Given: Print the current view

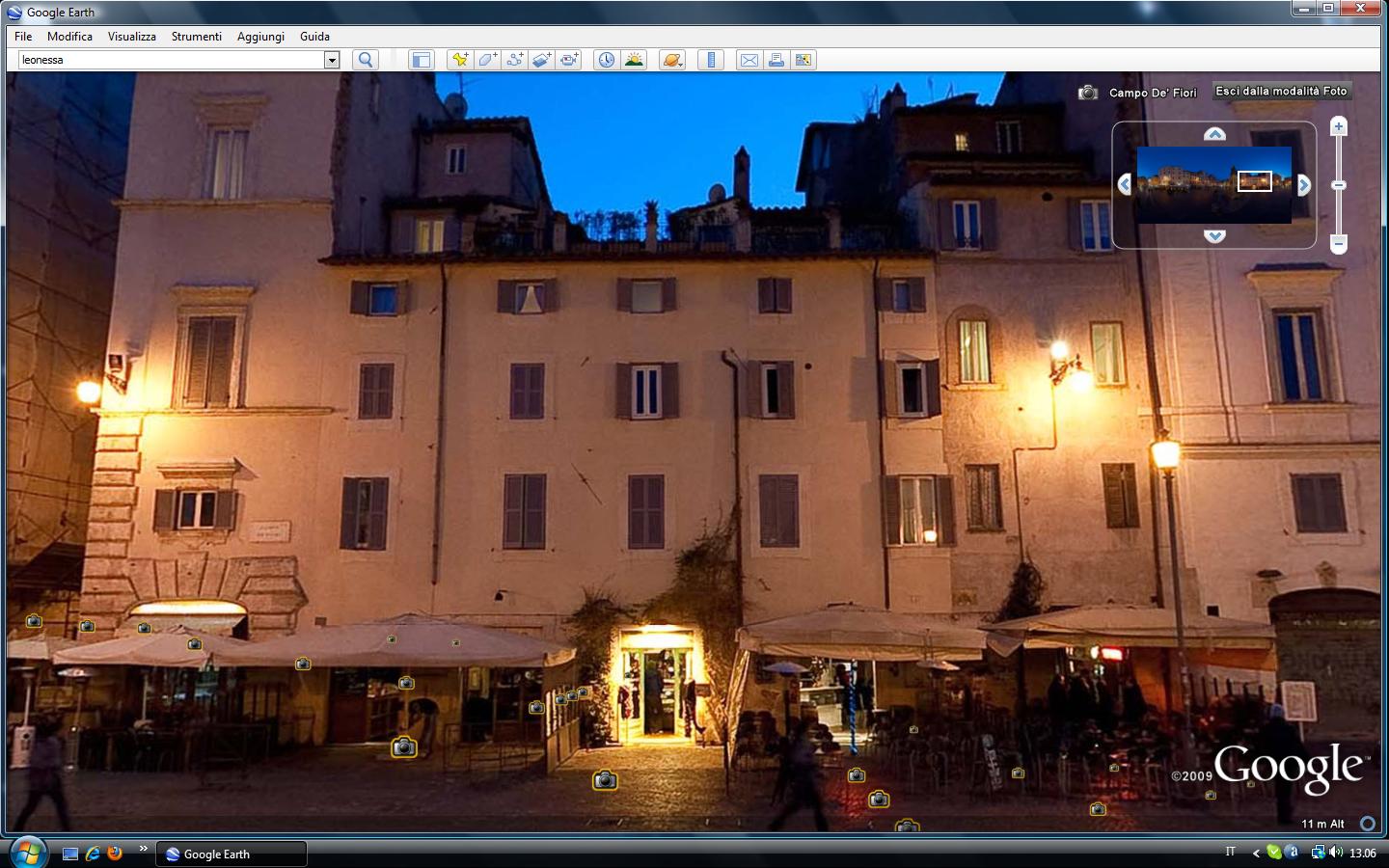Looking at the screenshot, I should [x=776, y=60].
